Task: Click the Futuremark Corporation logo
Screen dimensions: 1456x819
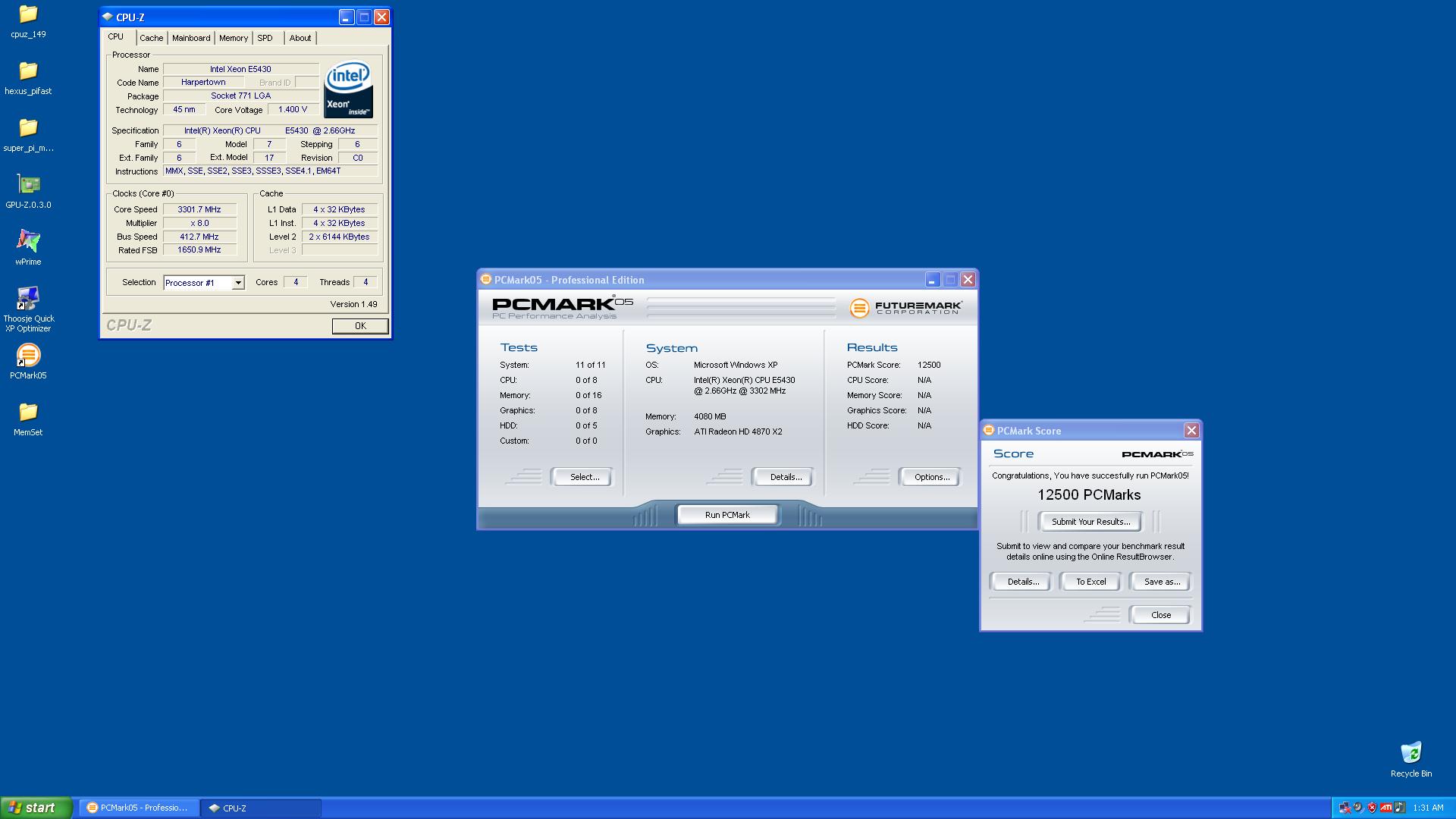Action: coord(906,308)
